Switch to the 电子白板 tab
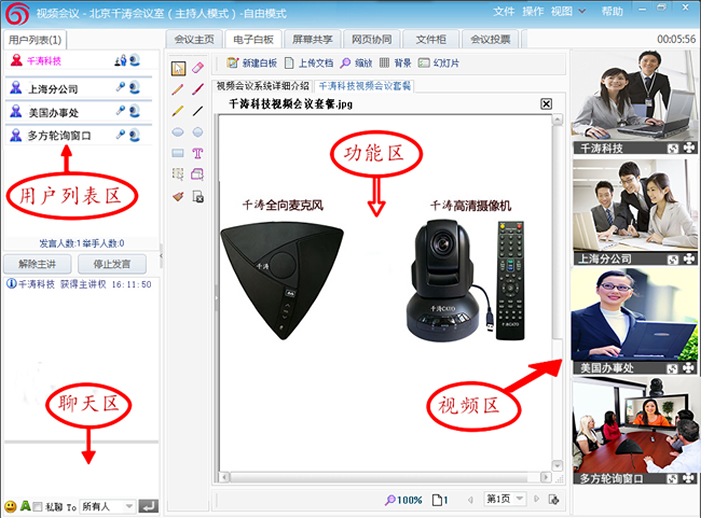 (x=253, y=39)
